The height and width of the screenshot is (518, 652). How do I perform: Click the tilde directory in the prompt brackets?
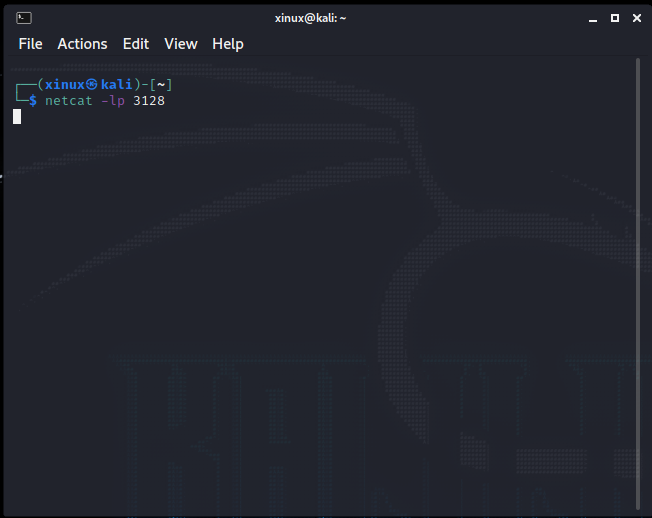click(161, 85)
